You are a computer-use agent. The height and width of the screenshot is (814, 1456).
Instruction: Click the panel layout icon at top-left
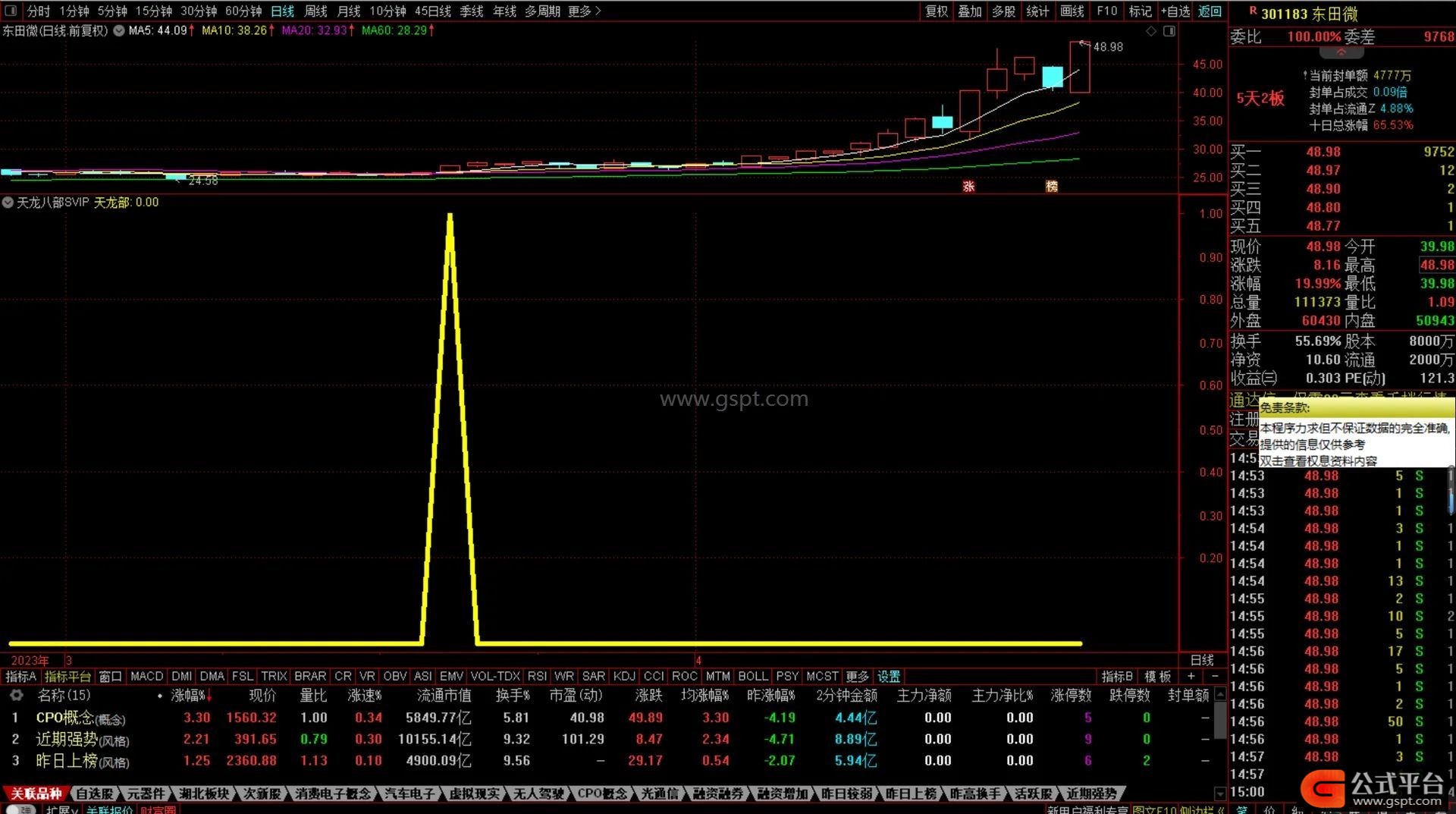point(11,11)
